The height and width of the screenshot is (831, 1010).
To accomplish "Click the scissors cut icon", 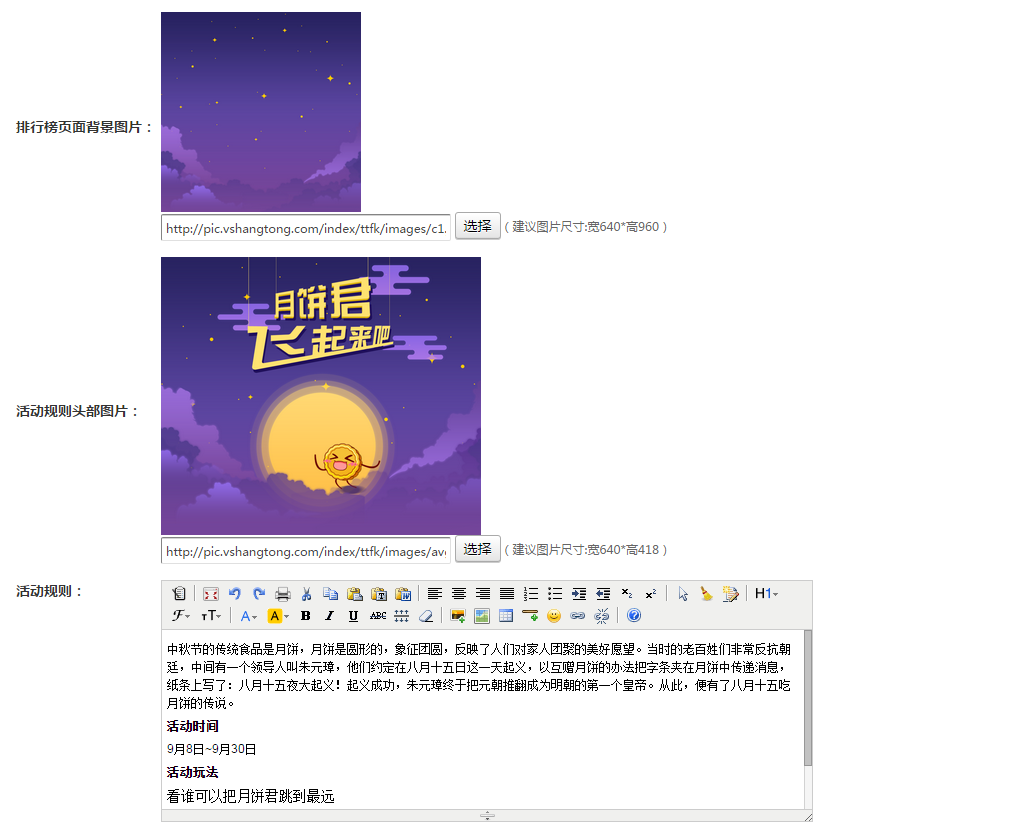I will click(307, 594).
